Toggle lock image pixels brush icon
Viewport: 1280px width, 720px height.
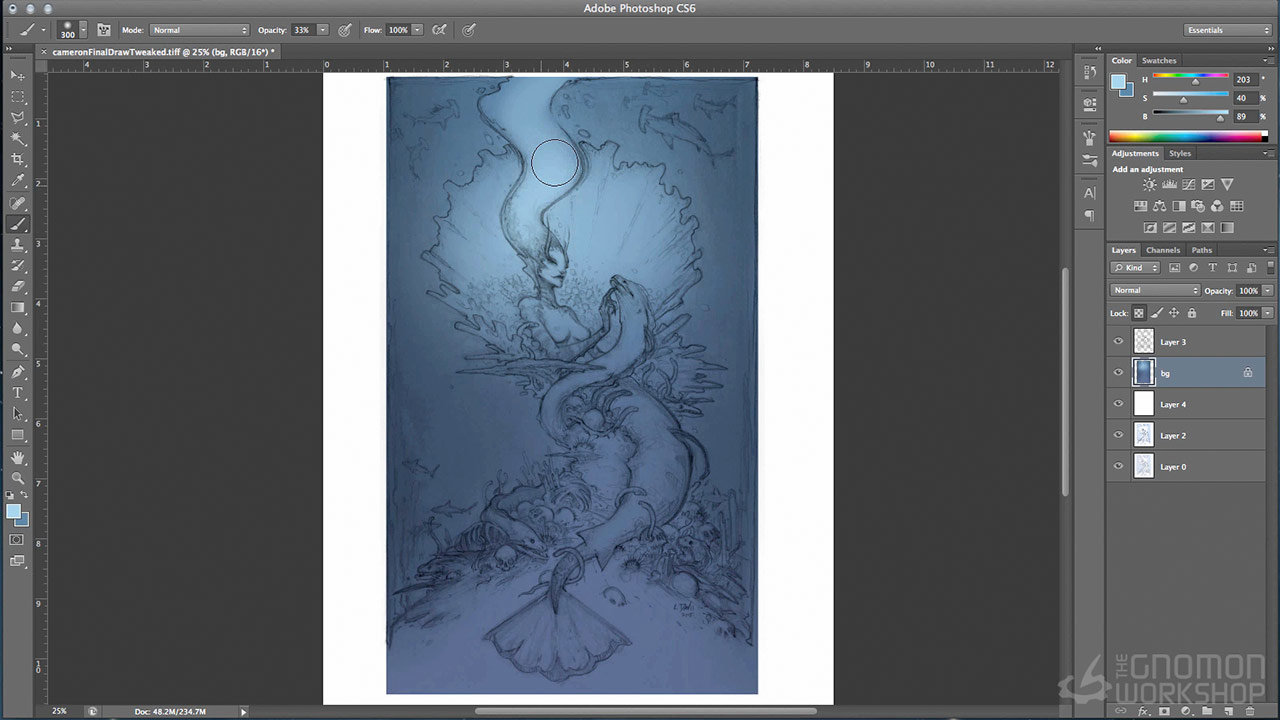coord(1157,313)
